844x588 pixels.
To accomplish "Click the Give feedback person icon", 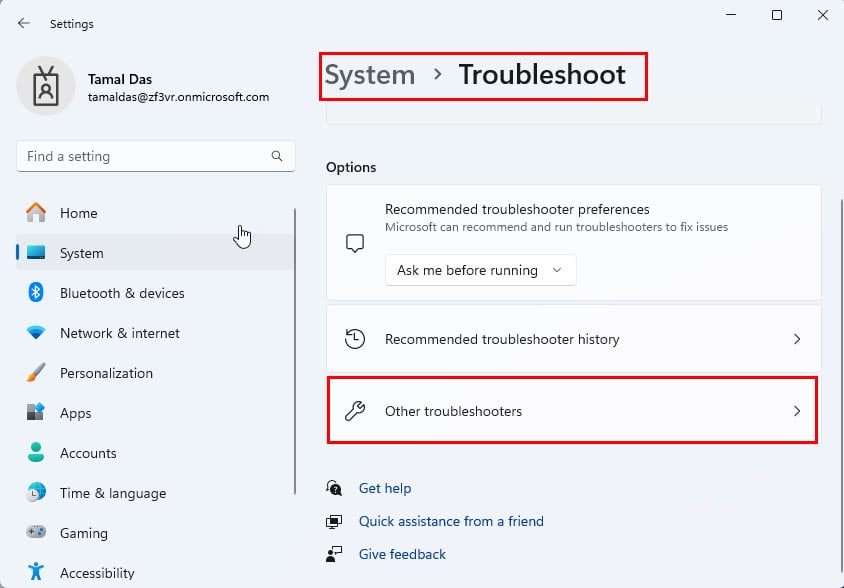I will [334, 554].
